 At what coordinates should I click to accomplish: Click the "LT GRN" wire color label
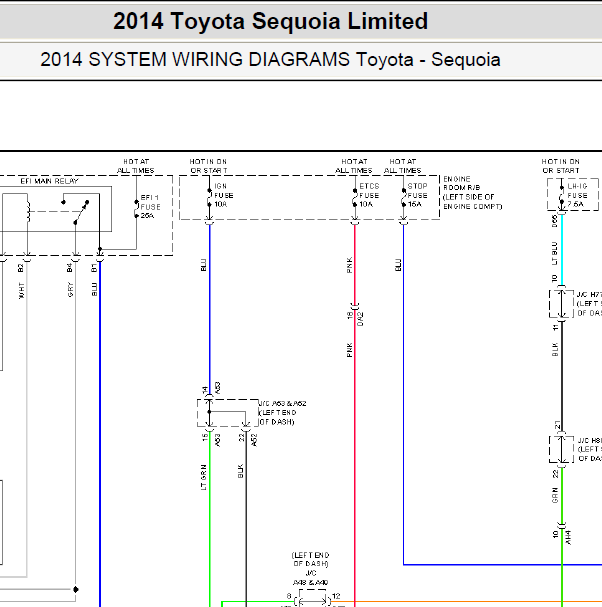click(204, 477)
